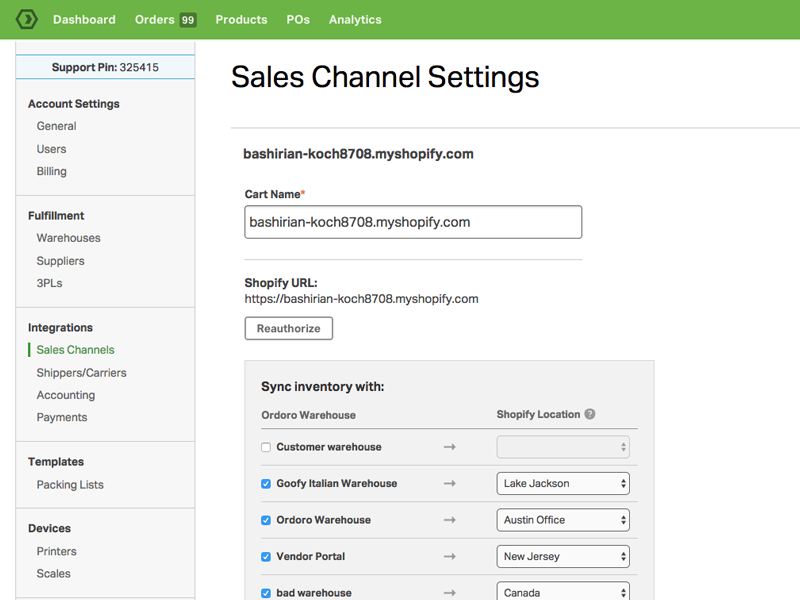Click the Reauthorize button
This screenshot has height=600, width=800.
pyautogui.click(x=288, y=328)
